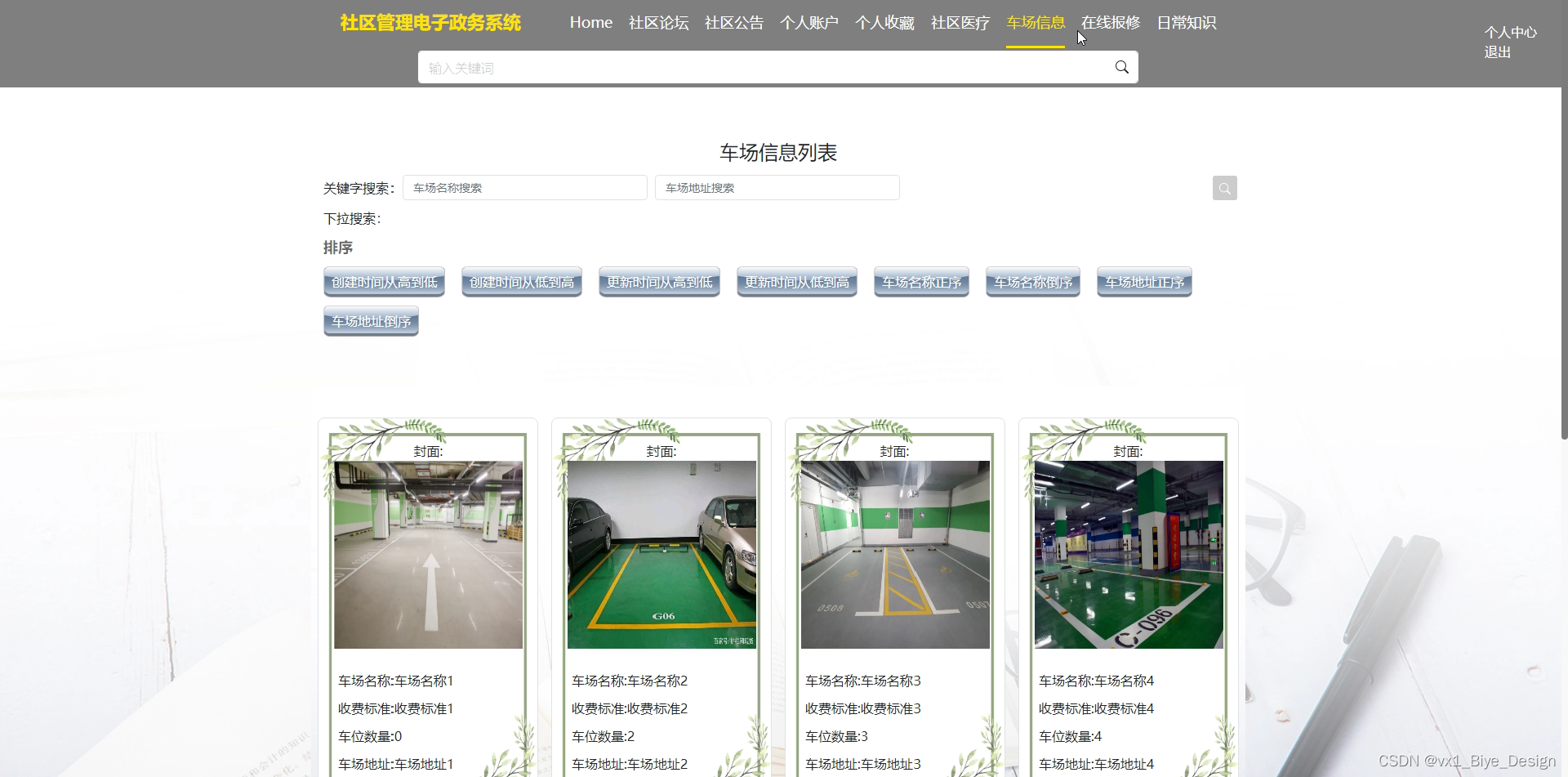Click the 社区管理电子政务系统 site title

(x=430, y=23)
